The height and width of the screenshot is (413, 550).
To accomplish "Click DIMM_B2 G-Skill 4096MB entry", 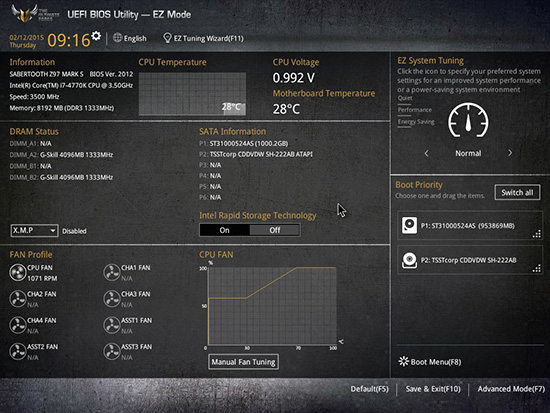I will pos(61,177).
